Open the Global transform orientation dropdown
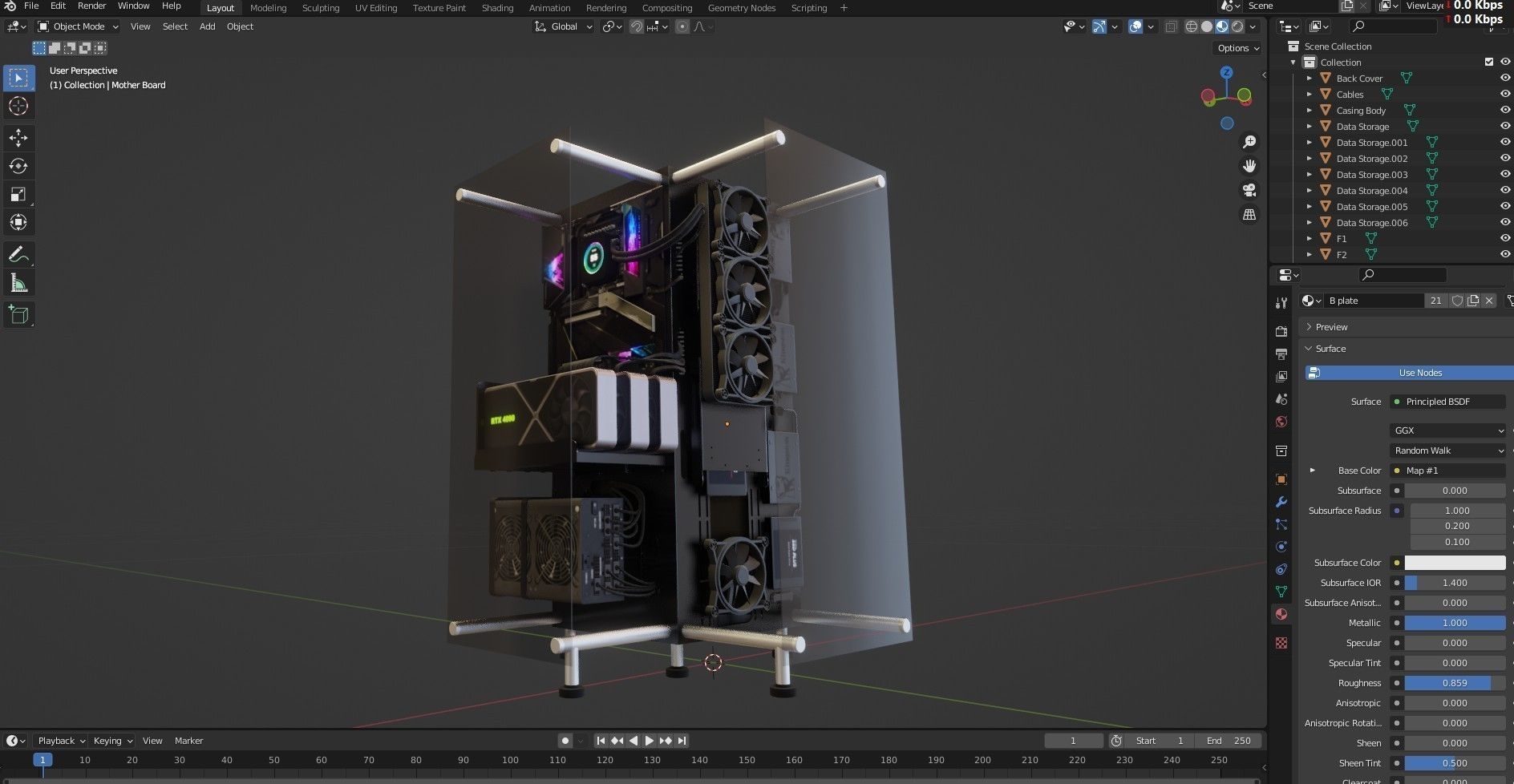 tap(564, 26)
